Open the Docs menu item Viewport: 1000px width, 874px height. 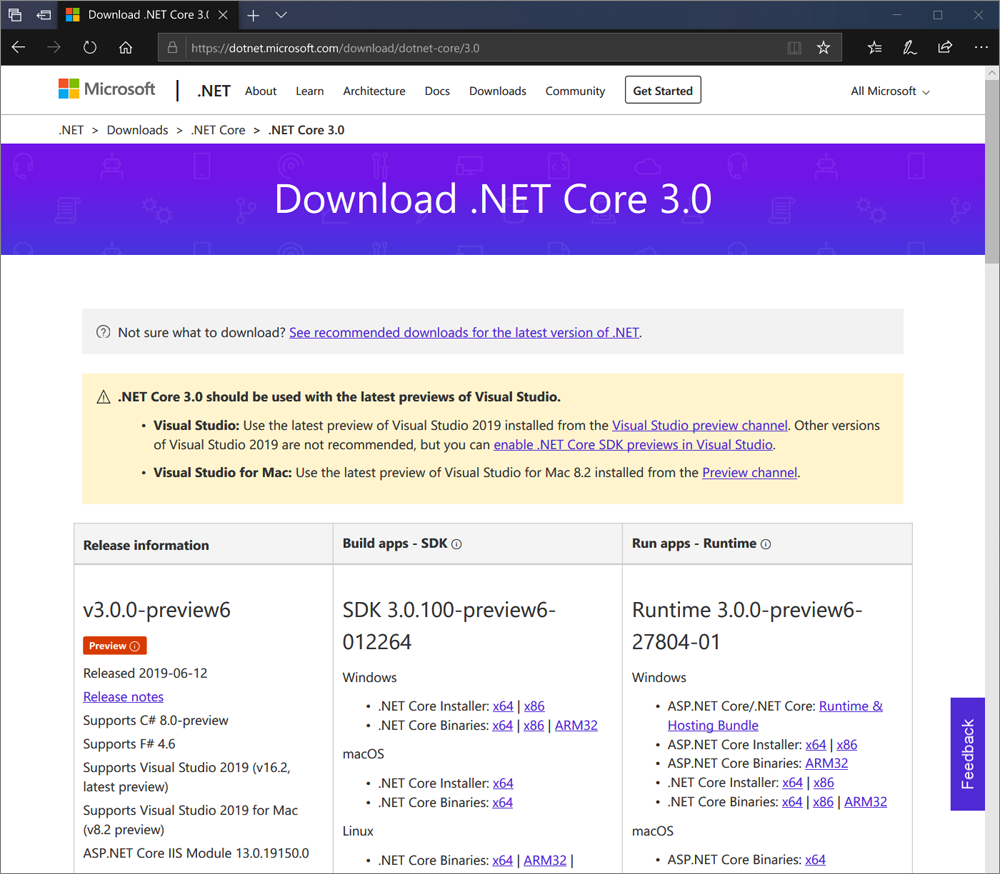pos(438,91)
